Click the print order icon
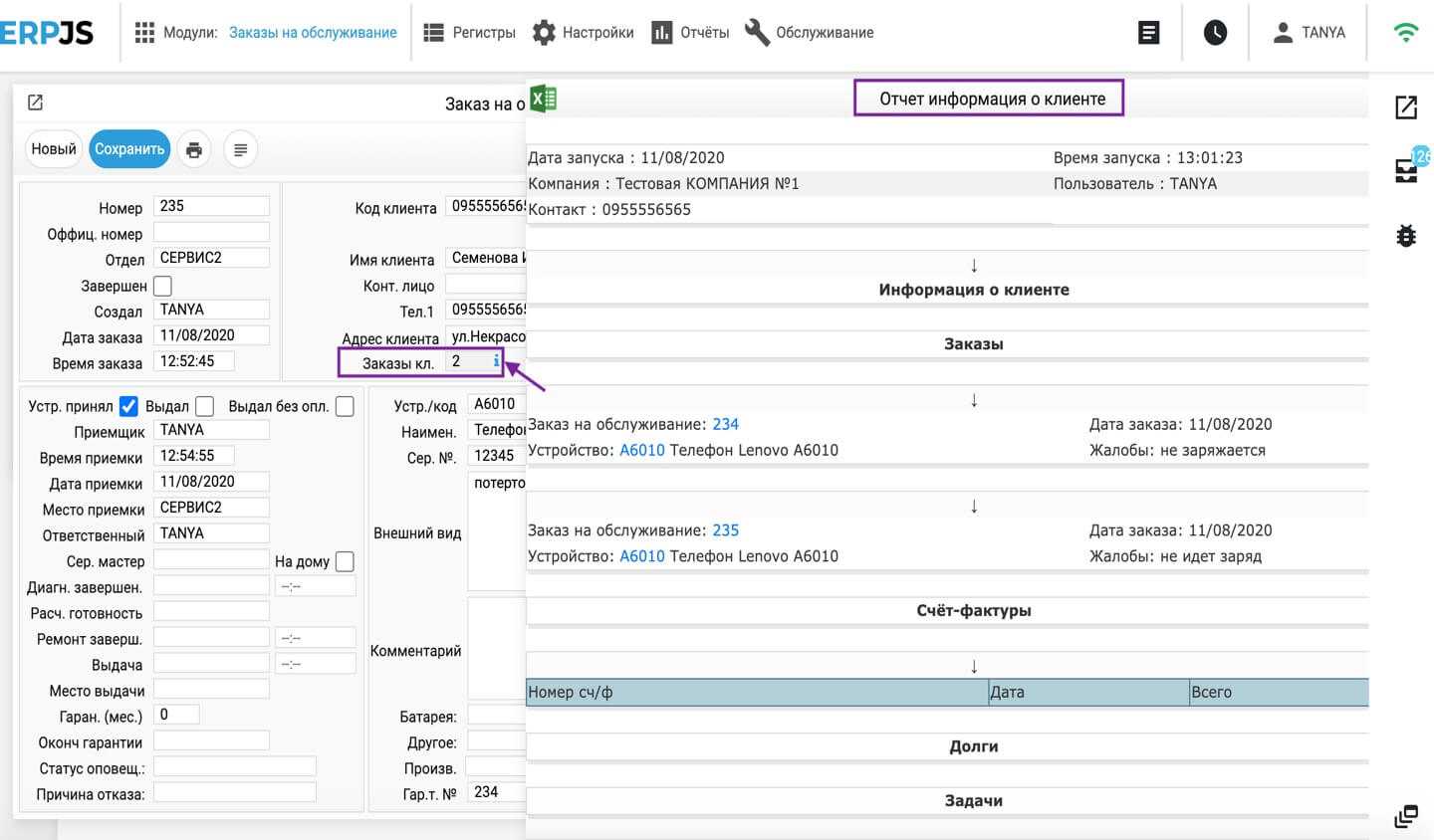 click(194, 149)
